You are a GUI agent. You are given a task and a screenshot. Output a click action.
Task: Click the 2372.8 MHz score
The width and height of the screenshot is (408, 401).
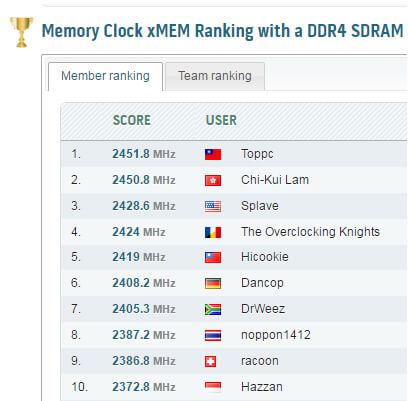coord(144,387)
